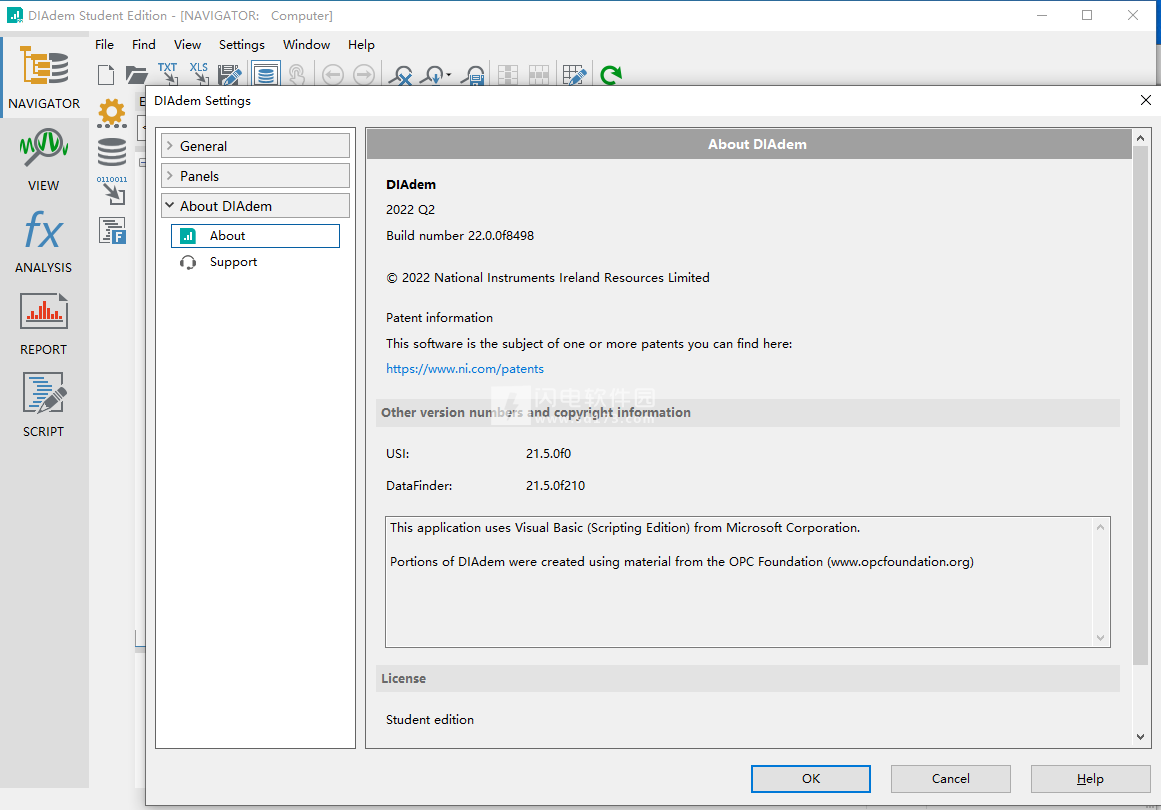The width and height of the screenshot is (1161, 810).
Task: Click the copyright text box up scroll arrow
Action: click(x=1100, y=527)
